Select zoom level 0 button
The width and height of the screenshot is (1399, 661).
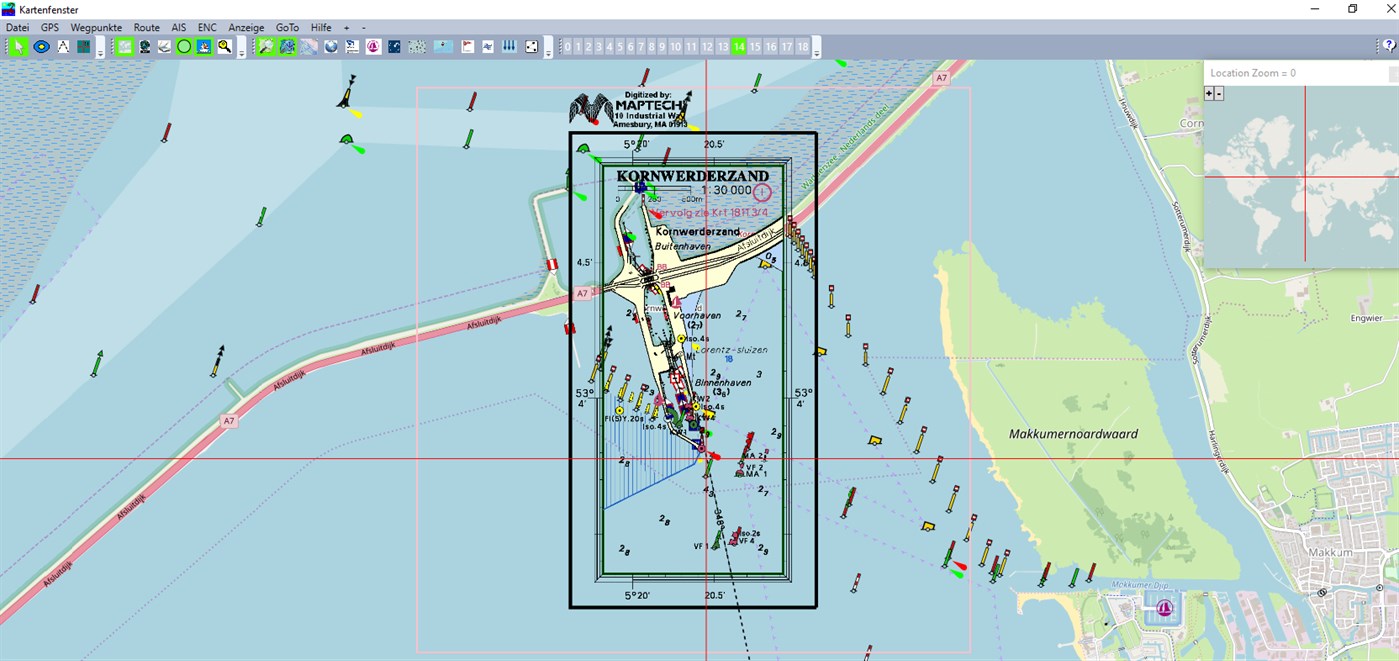point(567,46)
